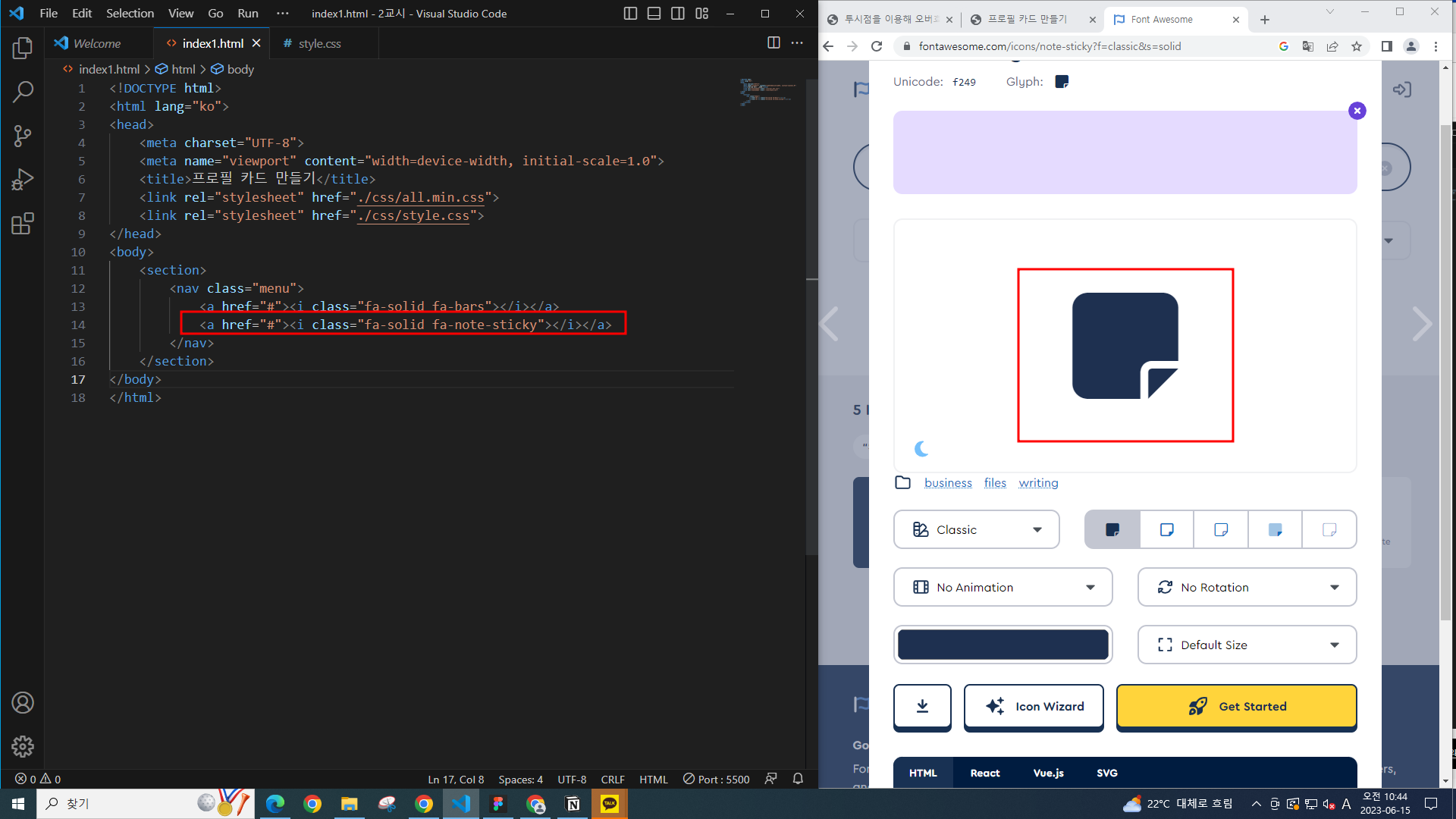Viewport: 1456px width, 819px height.
Task: Open the Source Control view
Action: click(x=23, y=136)
